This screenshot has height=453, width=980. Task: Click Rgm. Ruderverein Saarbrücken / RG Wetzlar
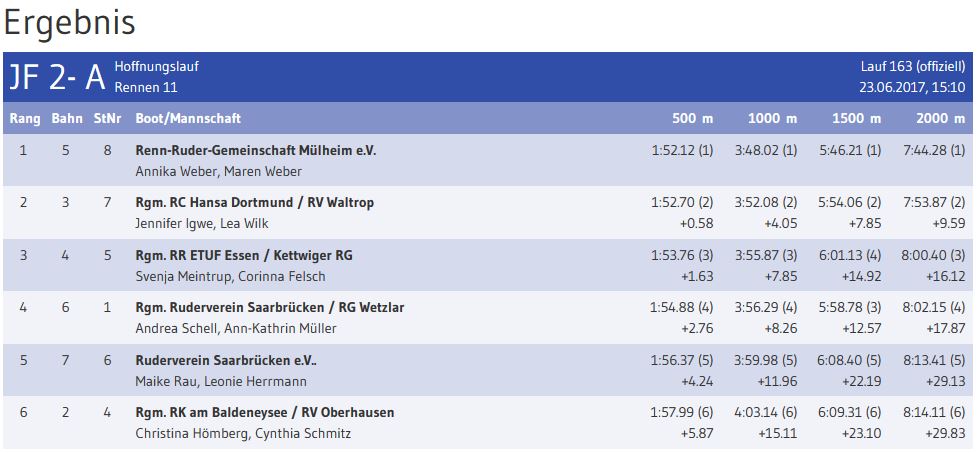270,307
